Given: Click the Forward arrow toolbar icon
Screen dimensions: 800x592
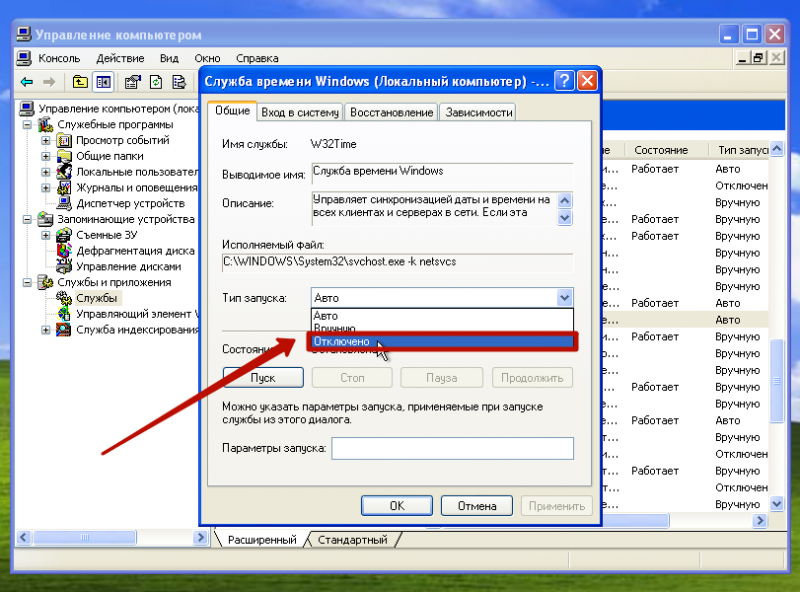Looking at the screenshot, I should click(x=49, y=82).
